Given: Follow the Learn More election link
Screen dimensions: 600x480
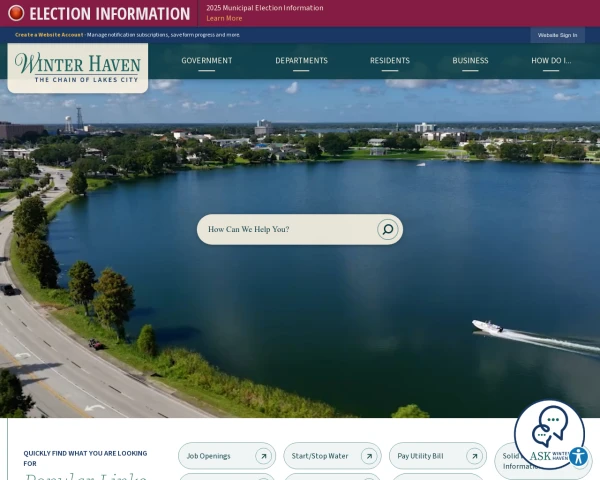Looking at the screenshot, I should (x=224, y=18).
